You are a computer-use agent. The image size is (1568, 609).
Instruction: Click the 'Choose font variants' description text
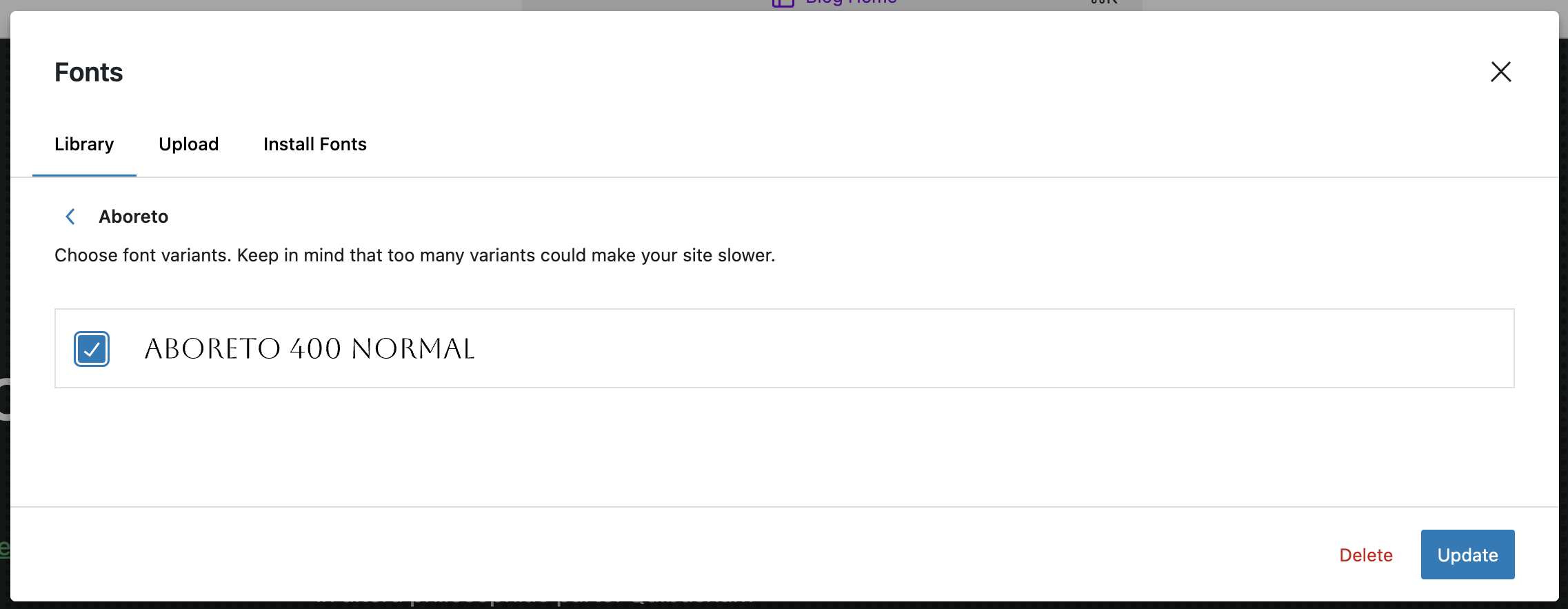tap(414, 255)
